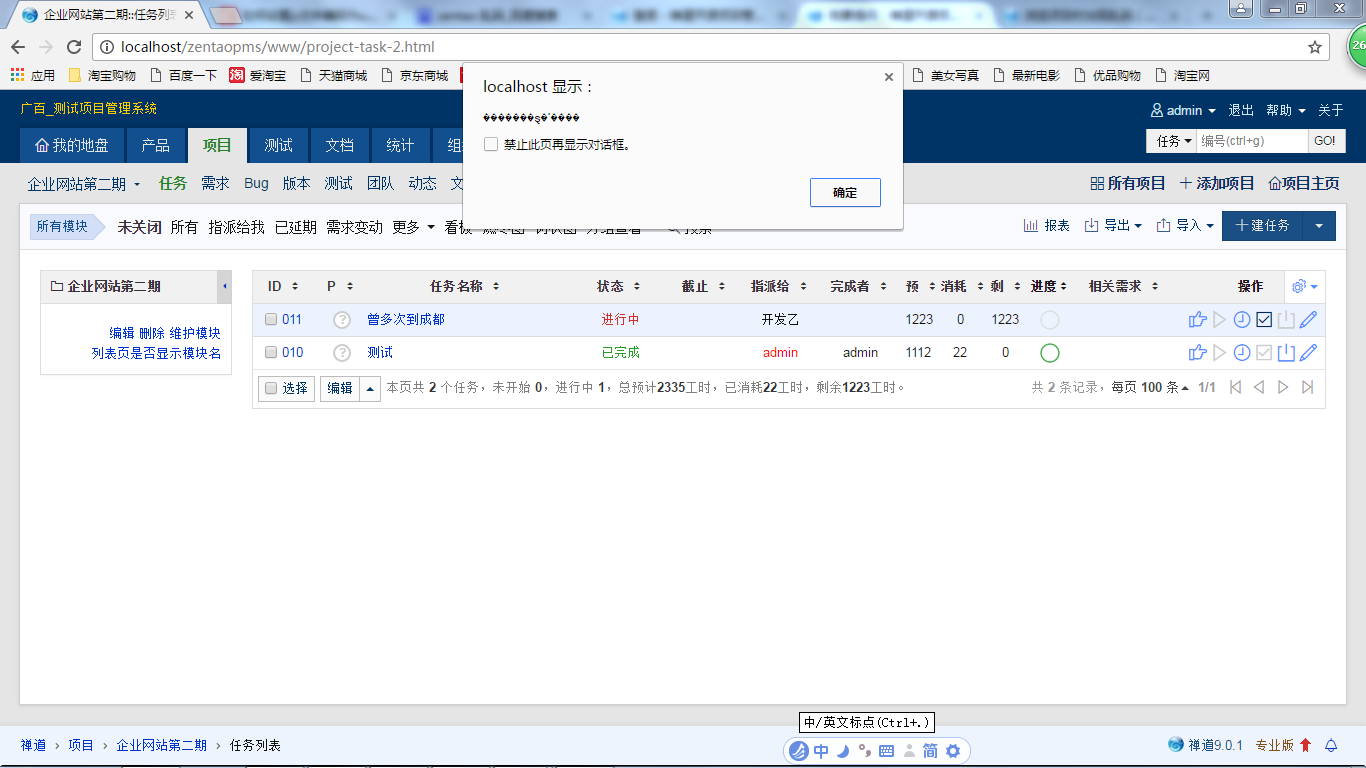
Task: Click the 添加项目 add project link
Action: pos(1217,184)
